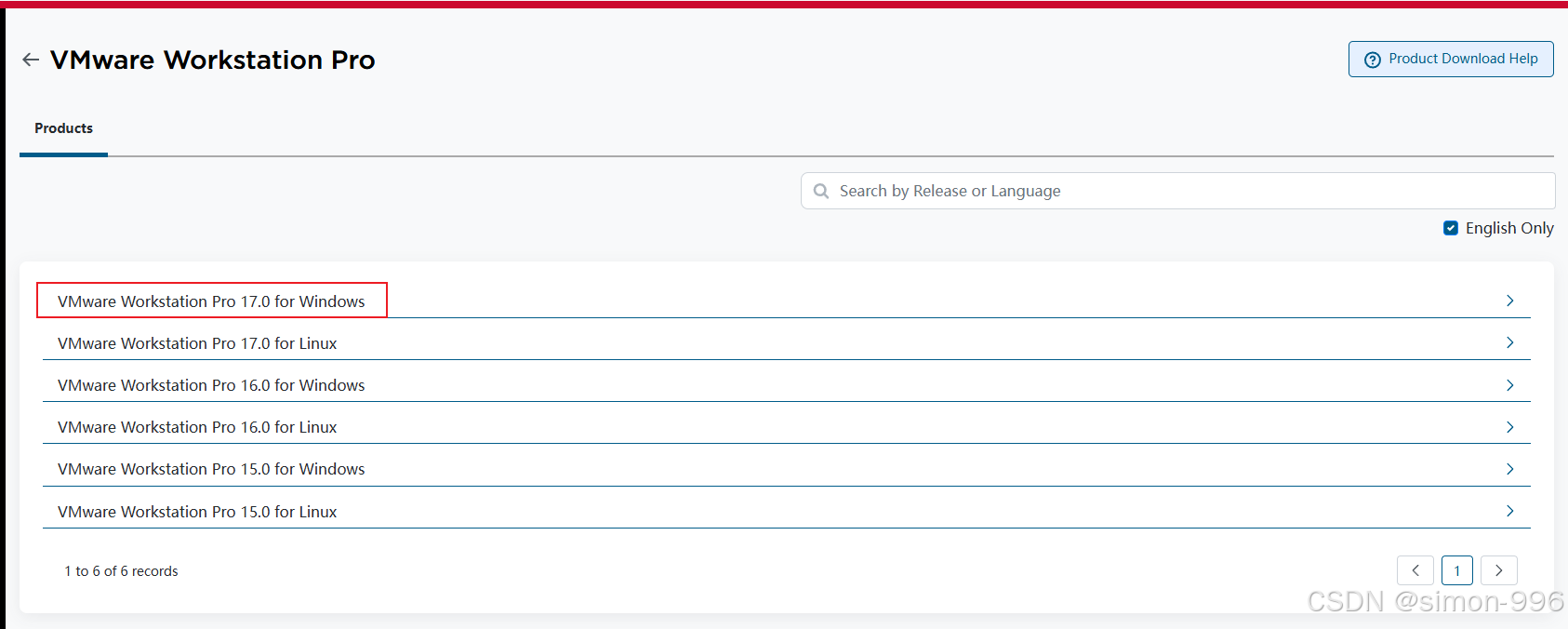Toggle the English Only checkbox
The height and width of the screenshot is (629, 1568).
point(1451,228)
